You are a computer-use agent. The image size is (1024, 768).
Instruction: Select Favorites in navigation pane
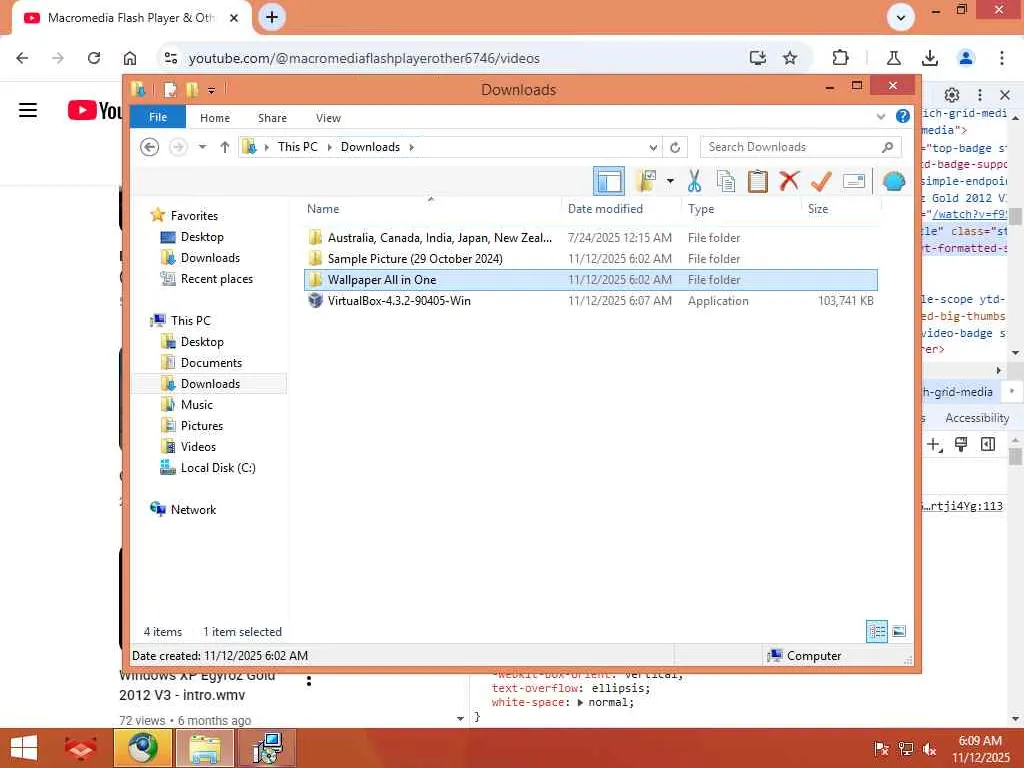click(x=194, y=216)
